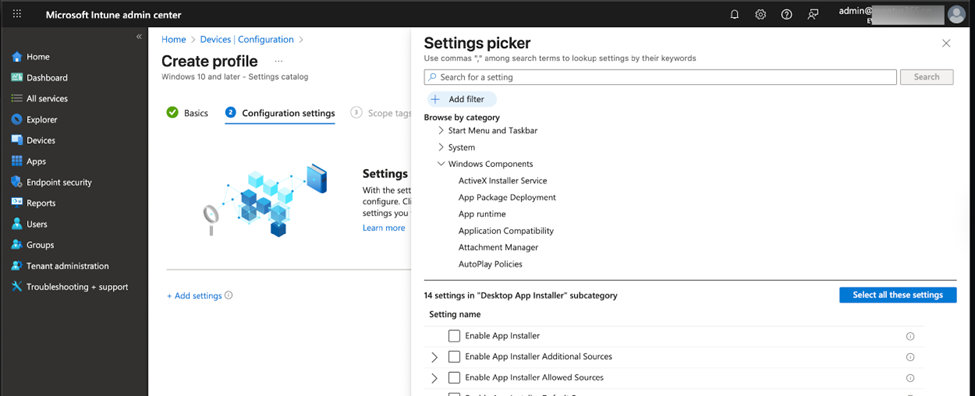Screen dimensions: 975x396
Task: Show info for Enable App Installer Allowed Sources
Action: click(910, 378)
